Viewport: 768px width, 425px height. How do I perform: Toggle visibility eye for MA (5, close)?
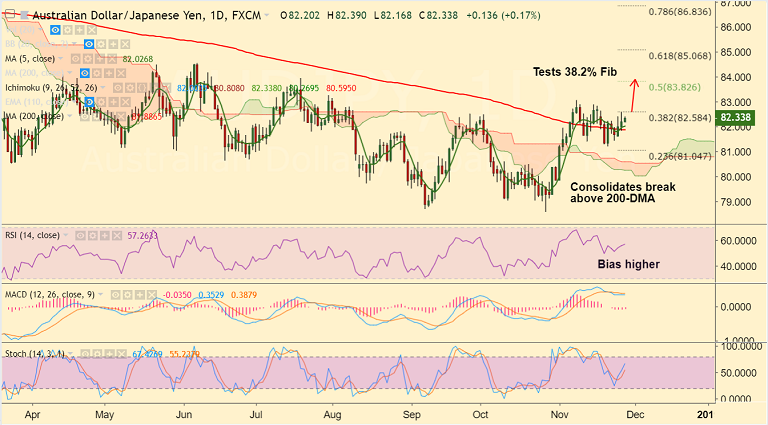click(x=75, y=59)
